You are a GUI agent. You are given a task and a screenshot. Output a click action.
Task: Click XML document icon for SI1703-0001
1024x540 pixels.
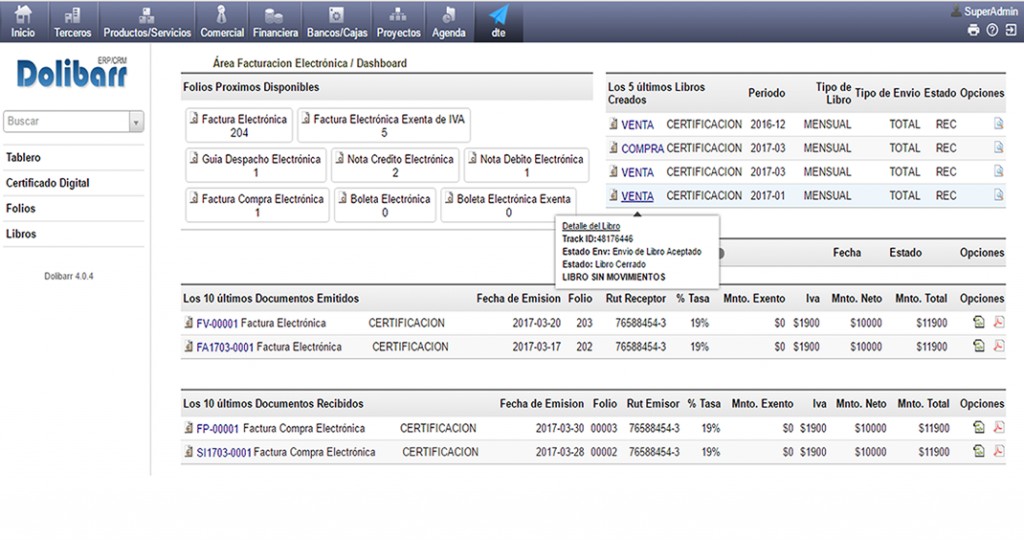[x=979, y=452]
